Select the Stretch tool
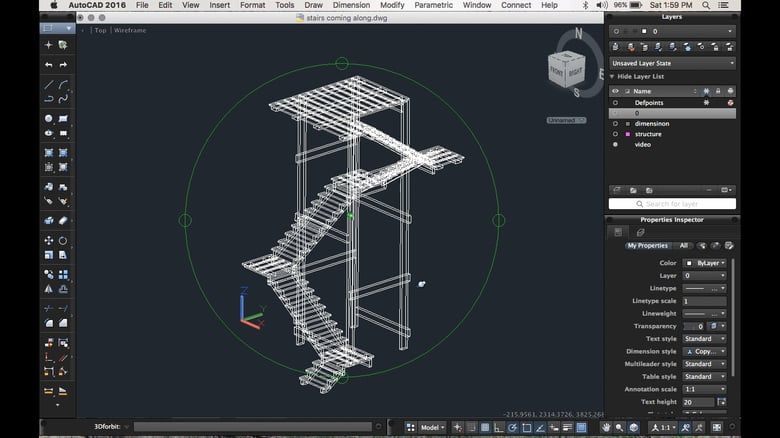This screenshot has width=780, height=438. 63,255
